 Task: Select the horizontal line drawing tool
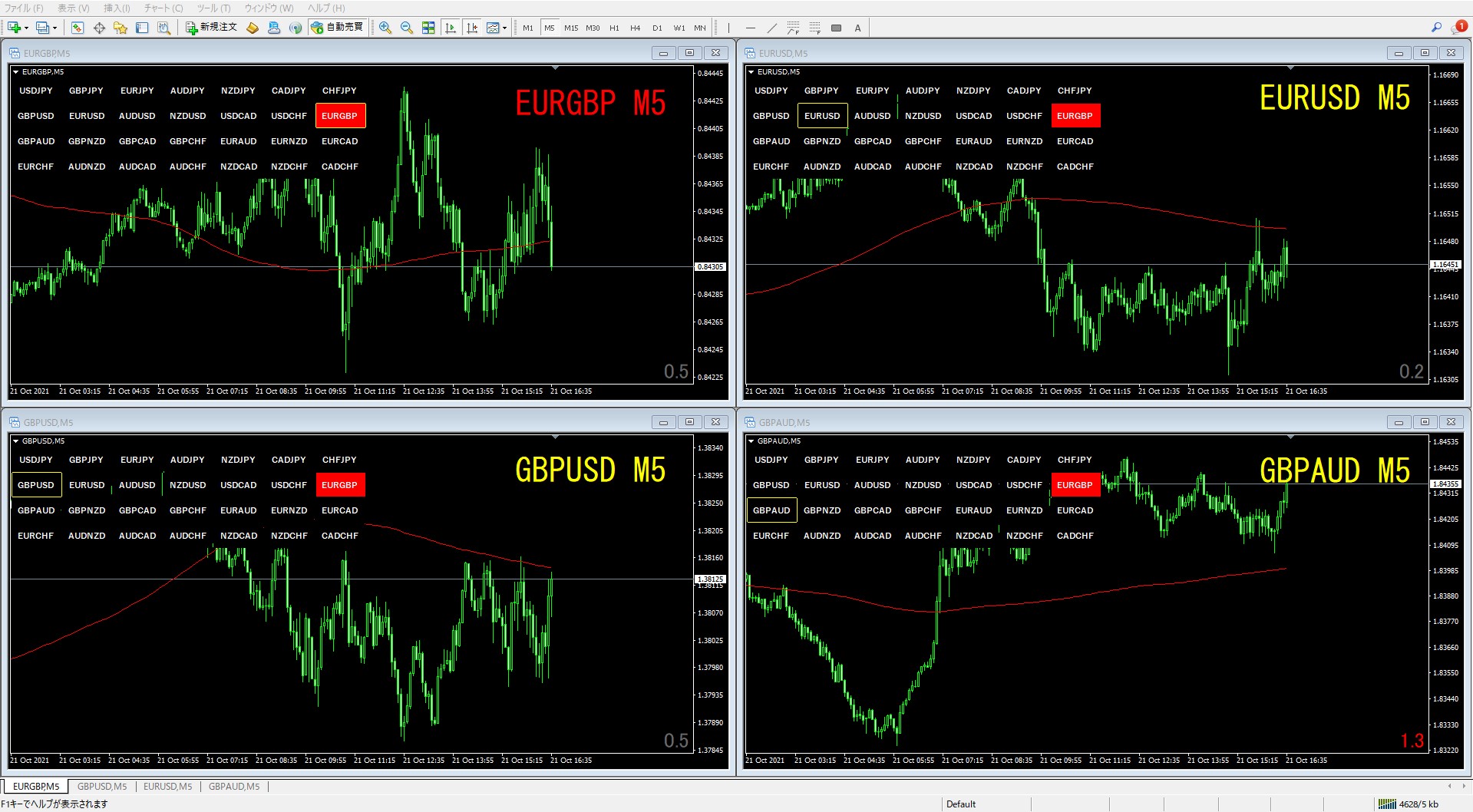coord(751,28)
